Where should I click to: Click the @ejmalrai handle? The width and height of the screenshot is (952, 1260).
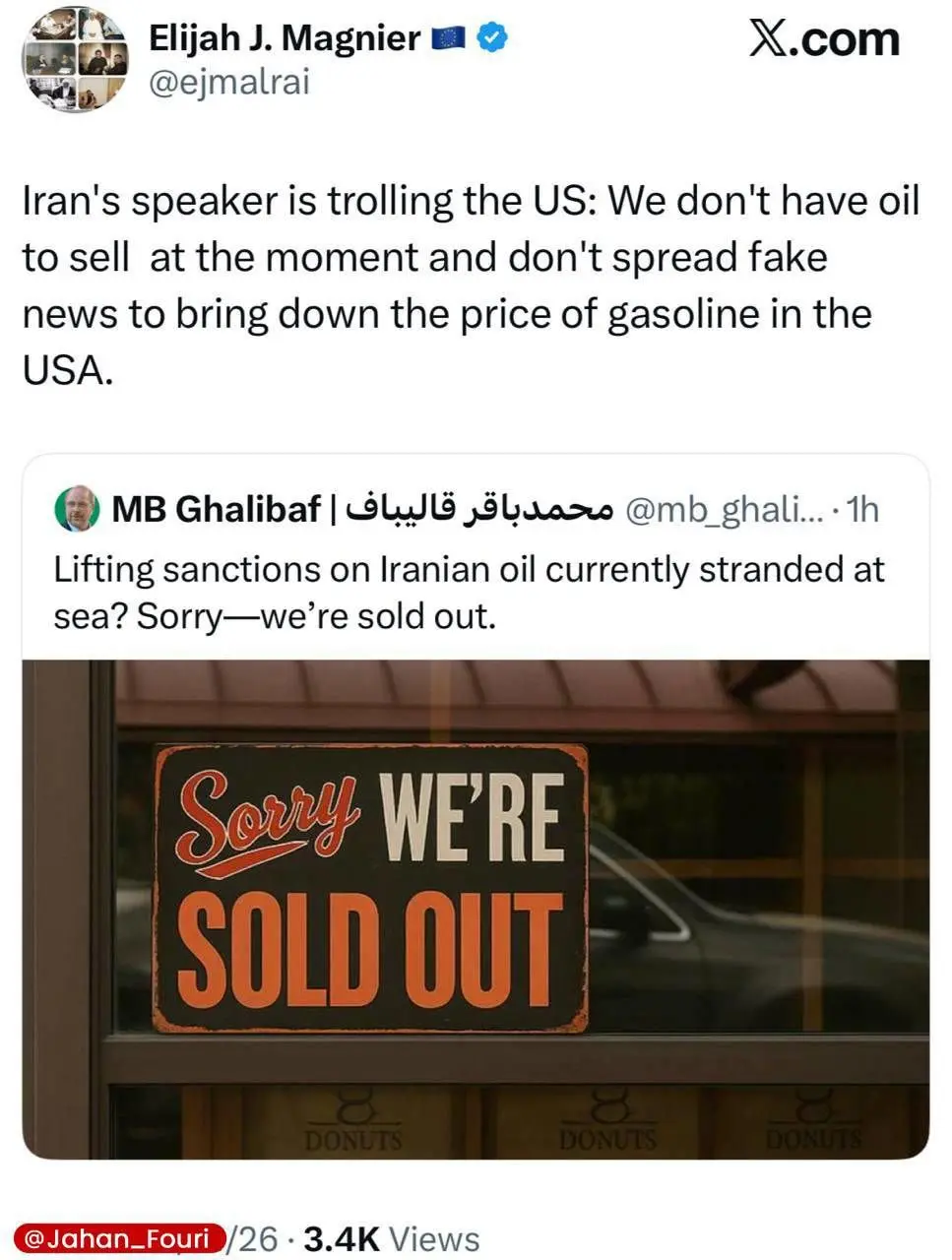pyautogui.click(x=228, y=83)
